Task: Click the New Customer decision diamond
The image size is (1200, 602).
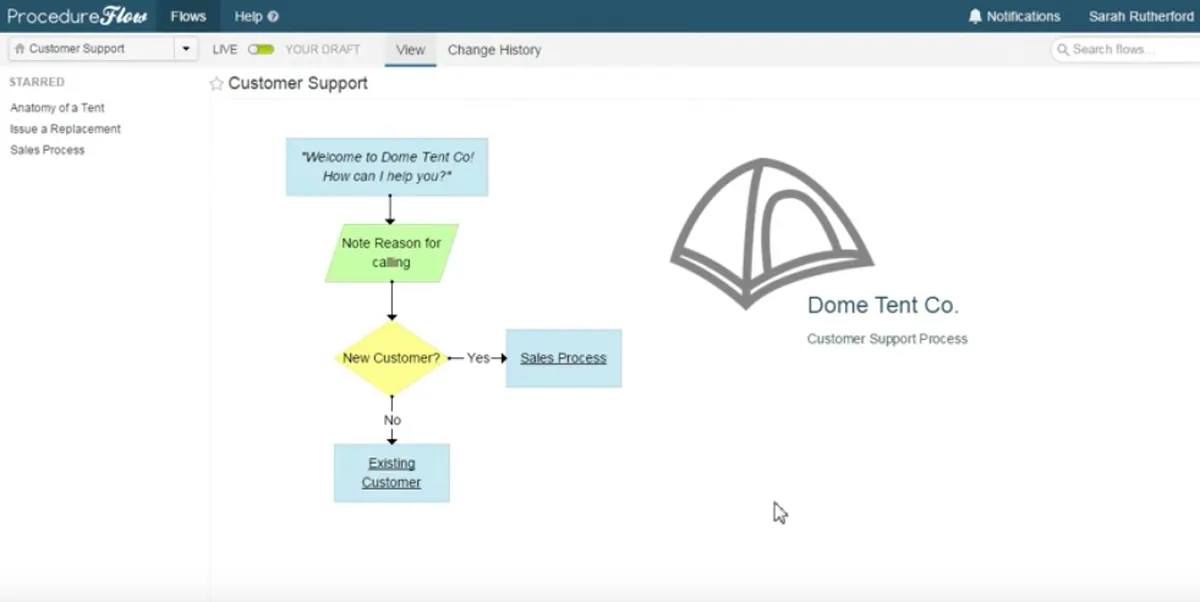Action: point(391,358)
